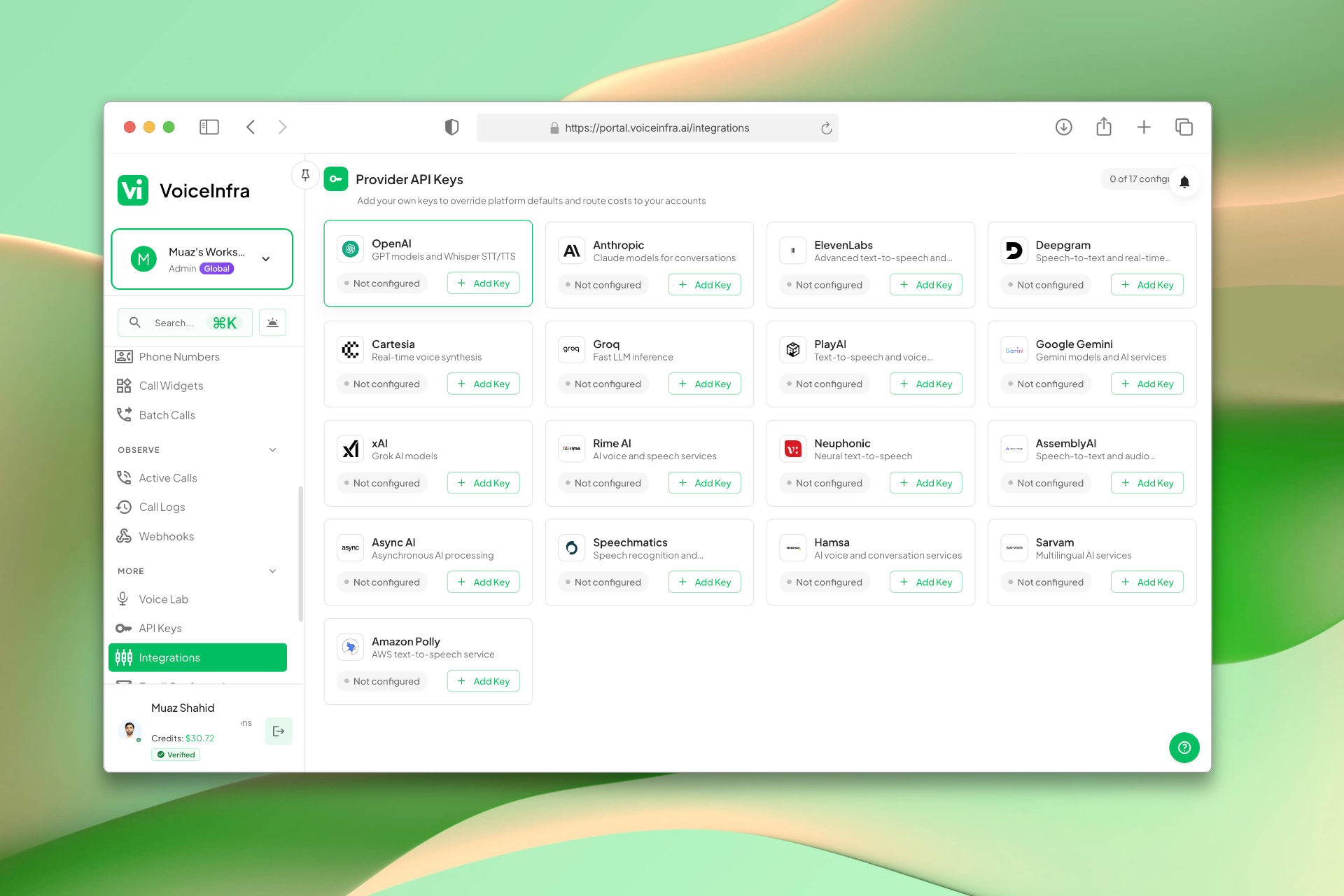The image size is (1344, 896).
Task: Open the notifications bell
Action: point(1184,182)
